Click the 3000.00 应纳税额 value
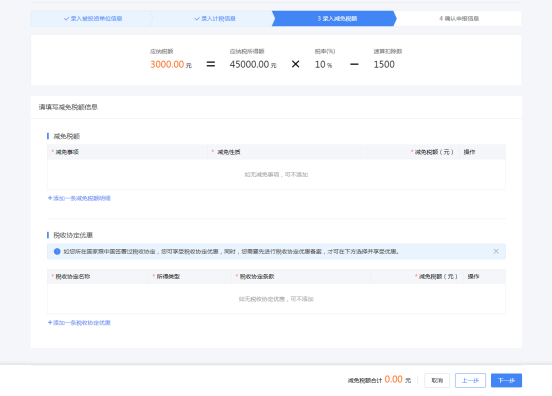This screenshot has width=552, height=396. (x=167, y=64)
